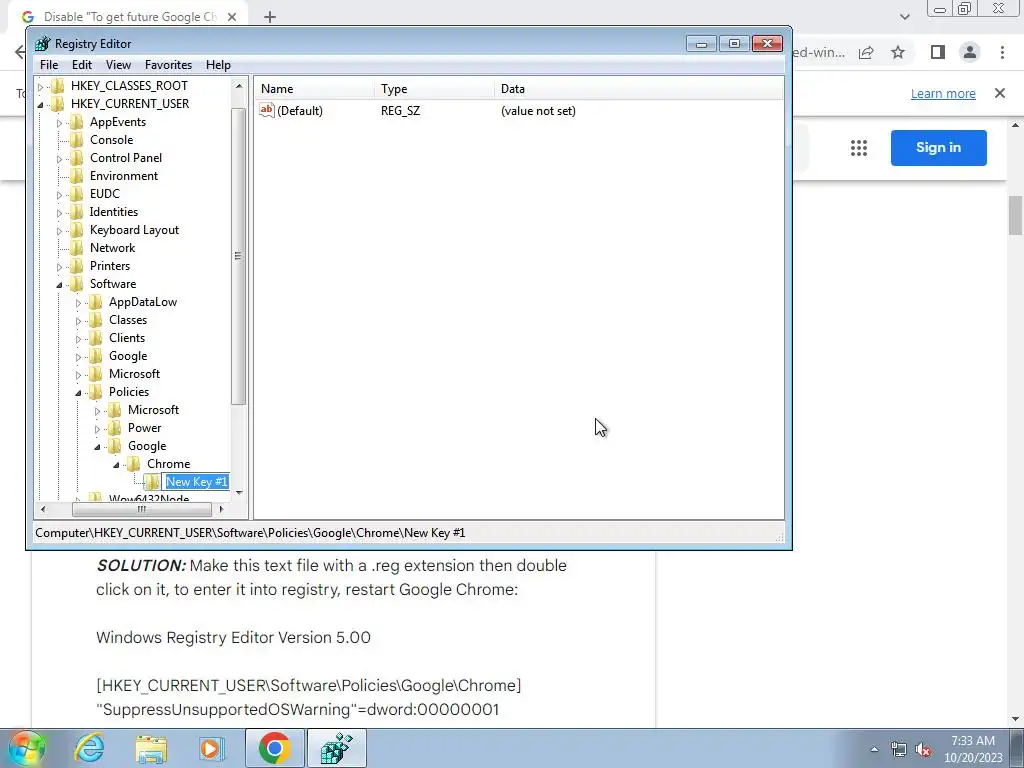Open the Windows Start menu orb

pyautogui.click(x=26, y=748)
